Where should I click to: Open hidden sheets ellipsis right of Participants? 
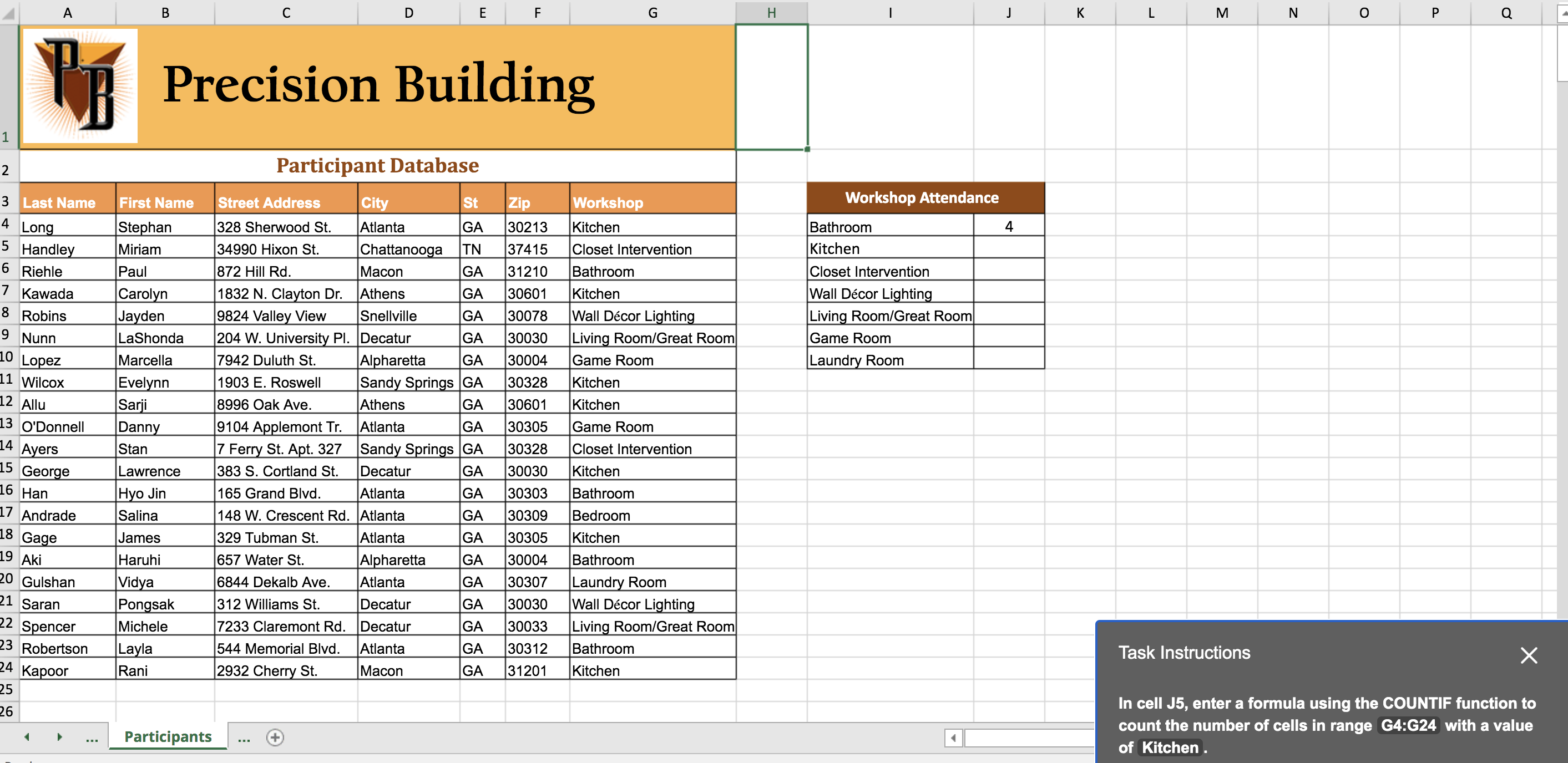(244, 738)
